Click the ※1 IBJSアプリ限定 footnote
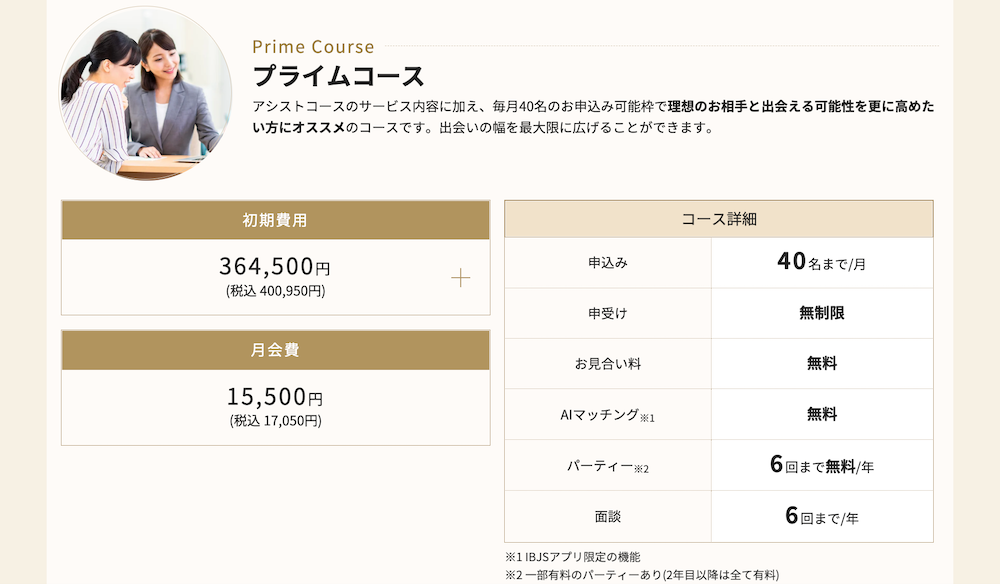The image size is (1000, 584). [572, 557]
